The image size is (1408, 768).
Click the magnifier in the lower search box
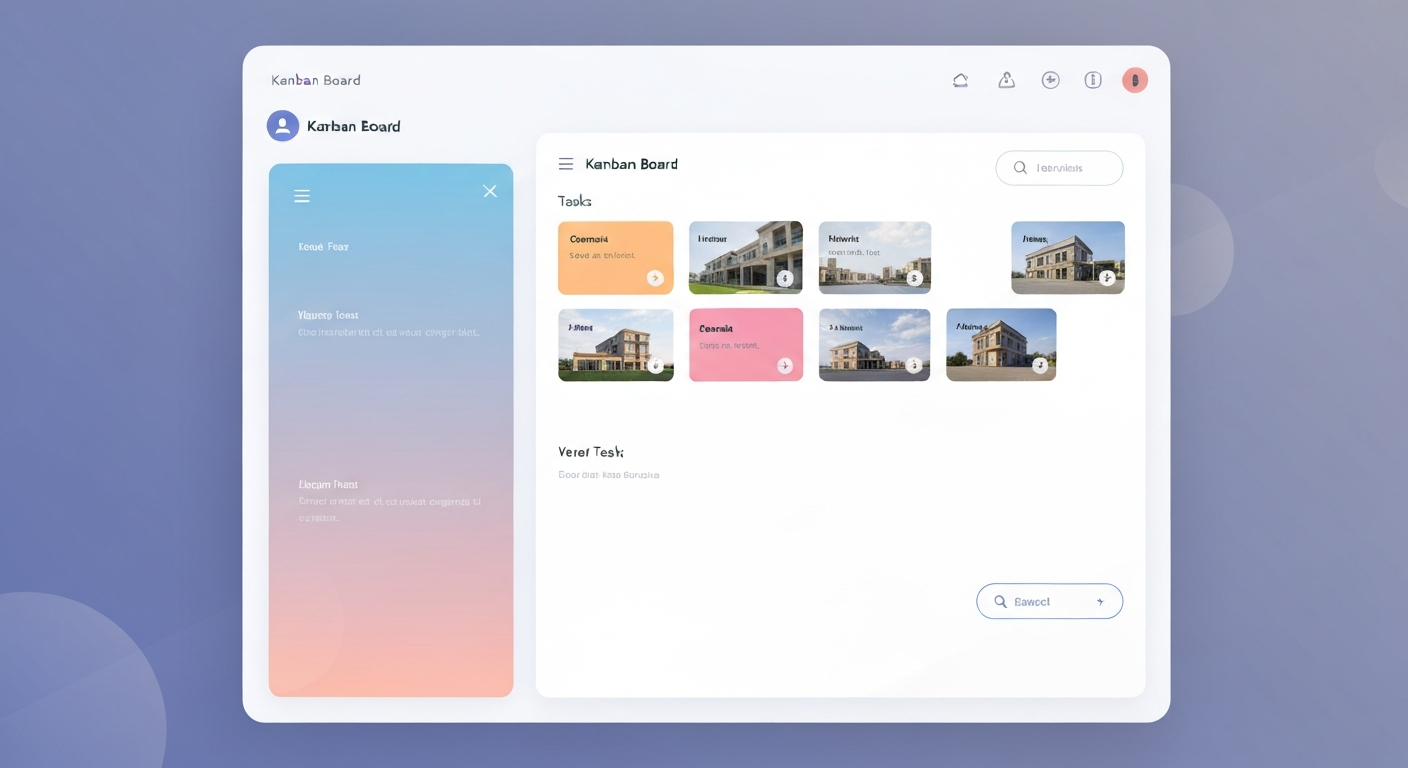tap(1000, 602)
